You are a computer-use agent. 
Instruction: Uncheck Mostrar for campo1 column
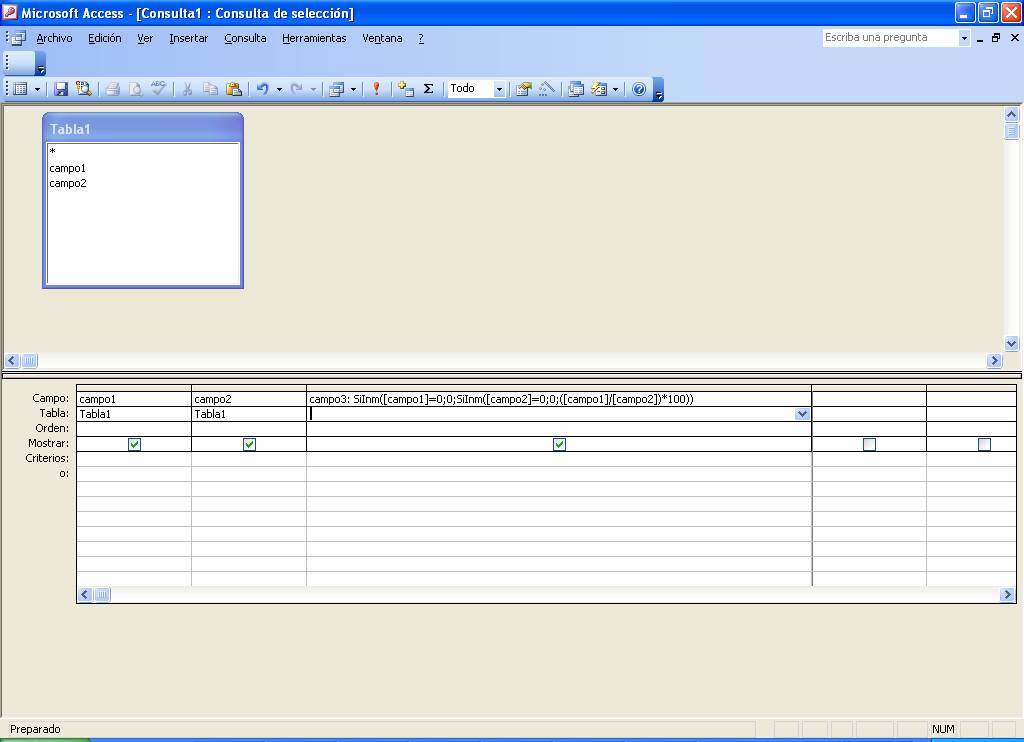[x=135, y=444]
